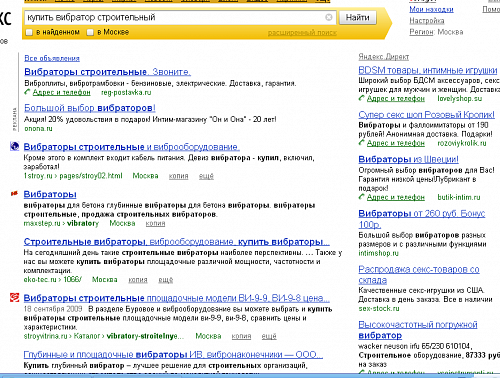
Task: Open 'Адрес и телефон' for rozoviykrolik.ru
Action: click(x=396, y=143)
